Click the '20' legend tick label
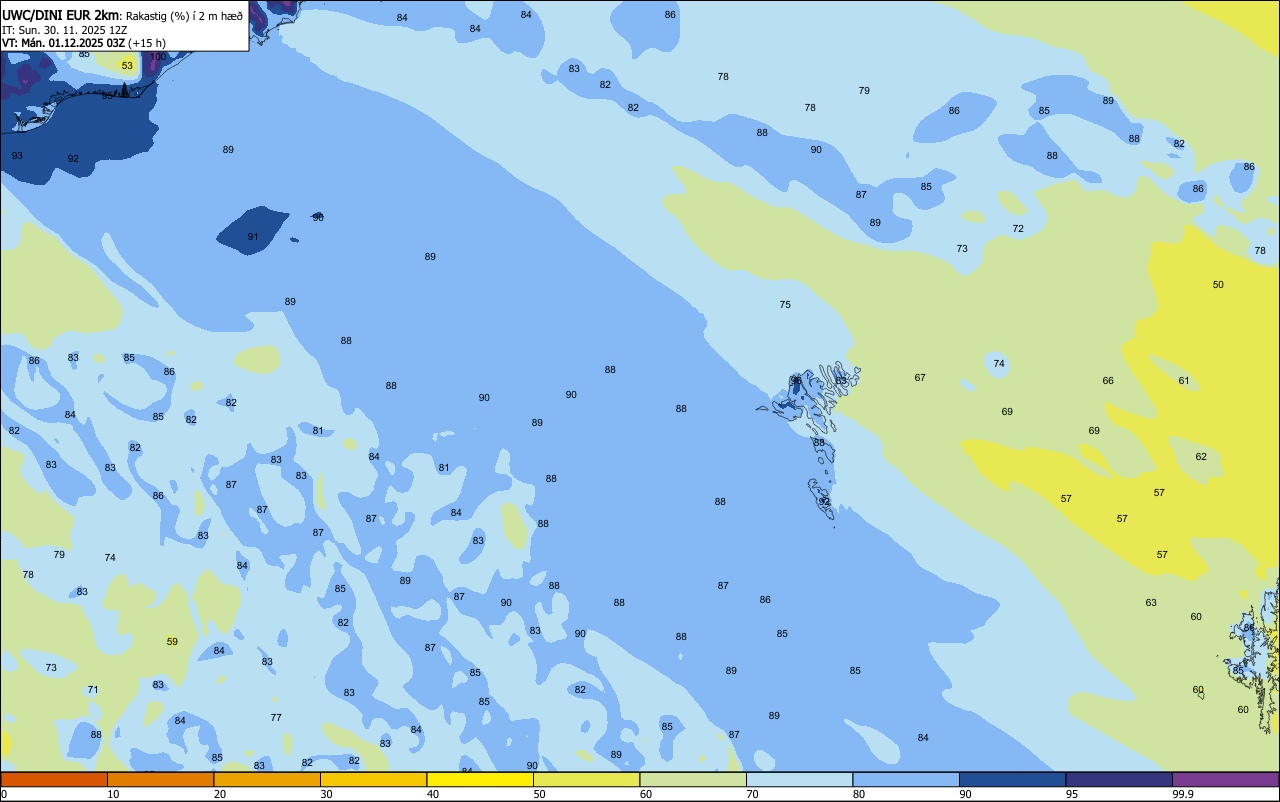 coord(220,794)
